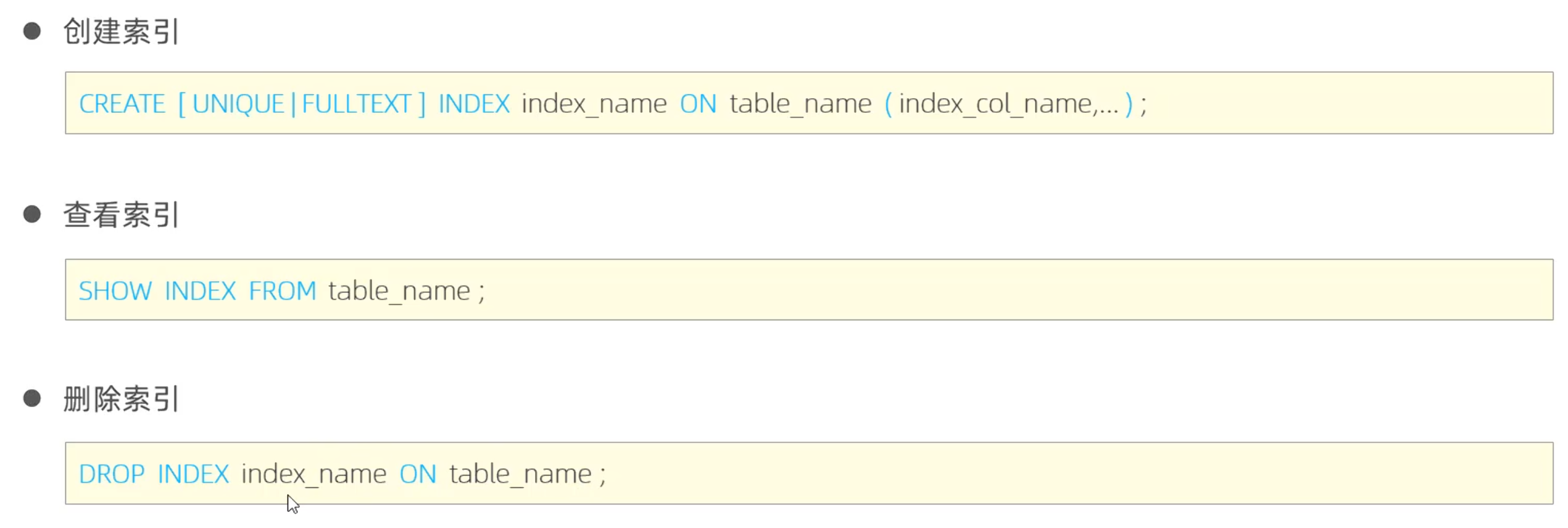The height and width of the screenshot is (528, 1568).
Task: Click the INDEX keyword in the SHOW statement
Action: (x=200, y=291)
